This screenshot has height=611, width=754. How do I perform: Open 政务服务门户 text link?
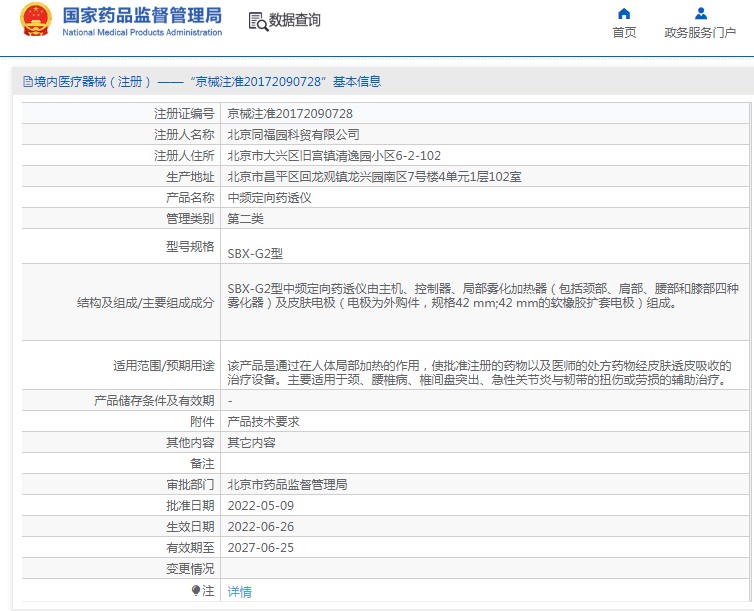(700, 32)
